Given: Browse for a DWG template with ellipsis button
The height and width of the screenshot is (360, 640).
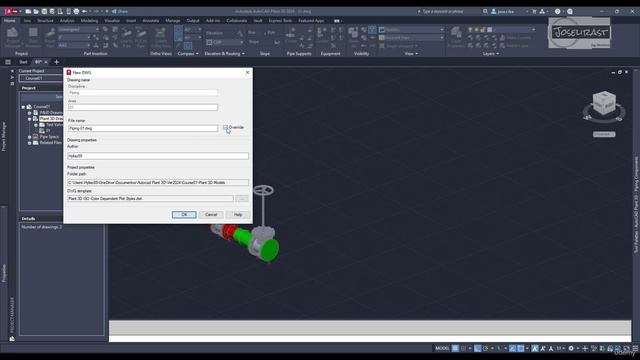Looking at the screenshot, I should (242, 198).
